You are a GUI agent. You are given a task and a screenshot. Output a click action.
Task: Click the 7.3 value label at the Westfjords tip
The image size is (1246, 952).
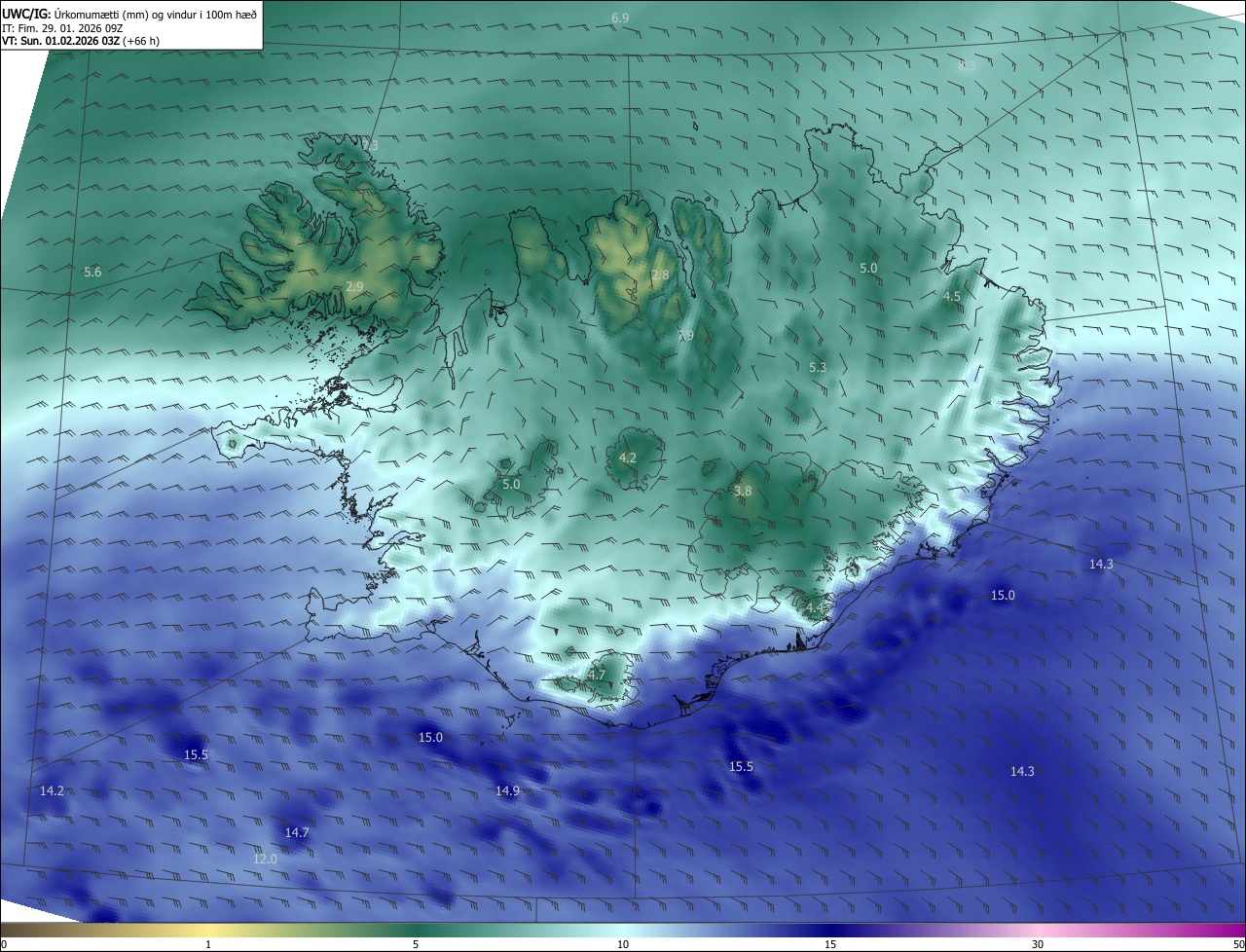tap(369, 145)
